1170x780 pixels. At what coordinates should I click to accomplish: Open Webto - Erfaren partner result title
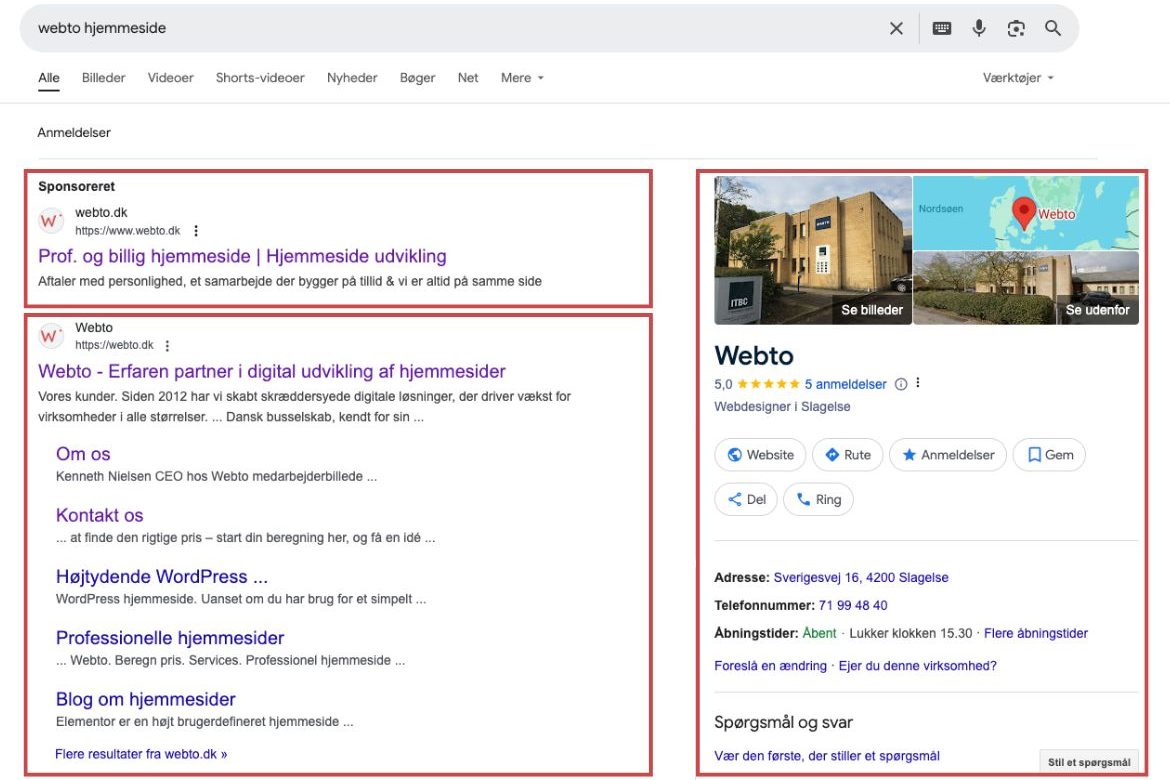click(272, 371)
